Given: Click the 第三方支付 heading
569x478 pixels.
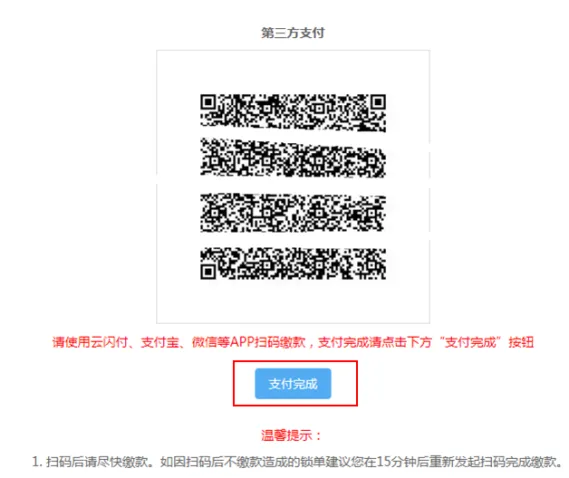Looking at the screenshot, I should point(293,33).
